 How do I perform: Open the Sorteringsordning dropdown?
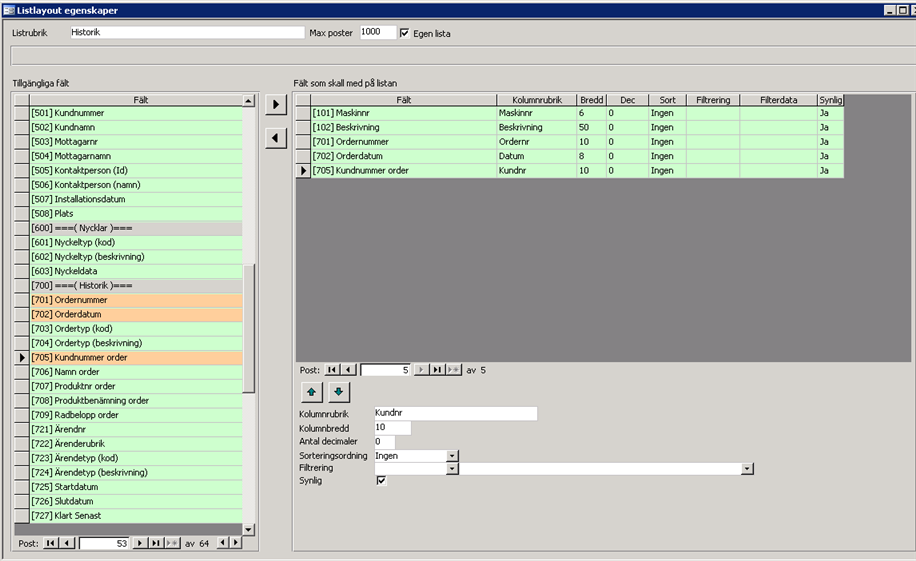point(452,455)
